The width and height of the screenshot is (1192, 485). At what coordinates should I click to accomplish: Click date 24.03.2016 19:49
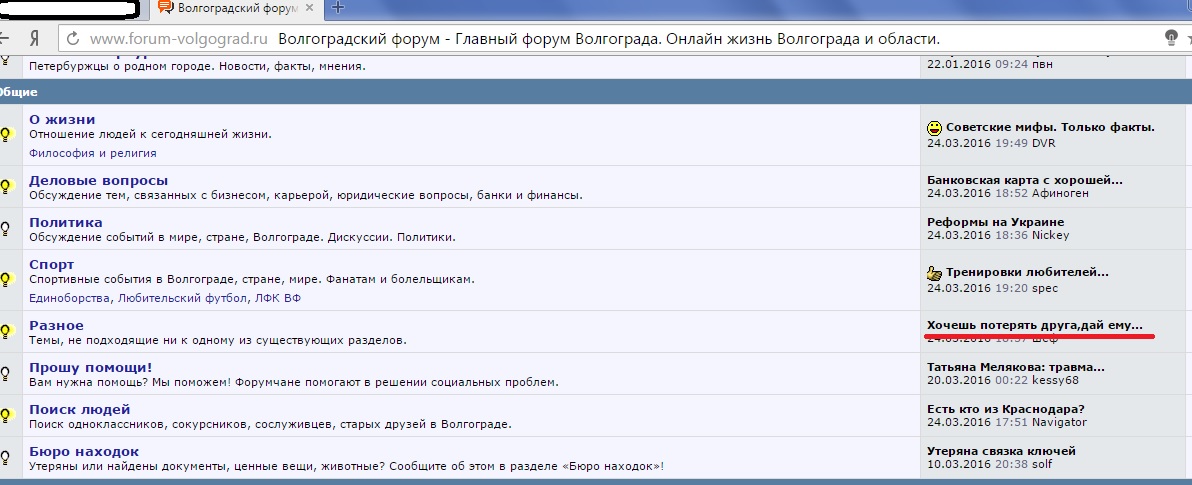tap(978, 143)
